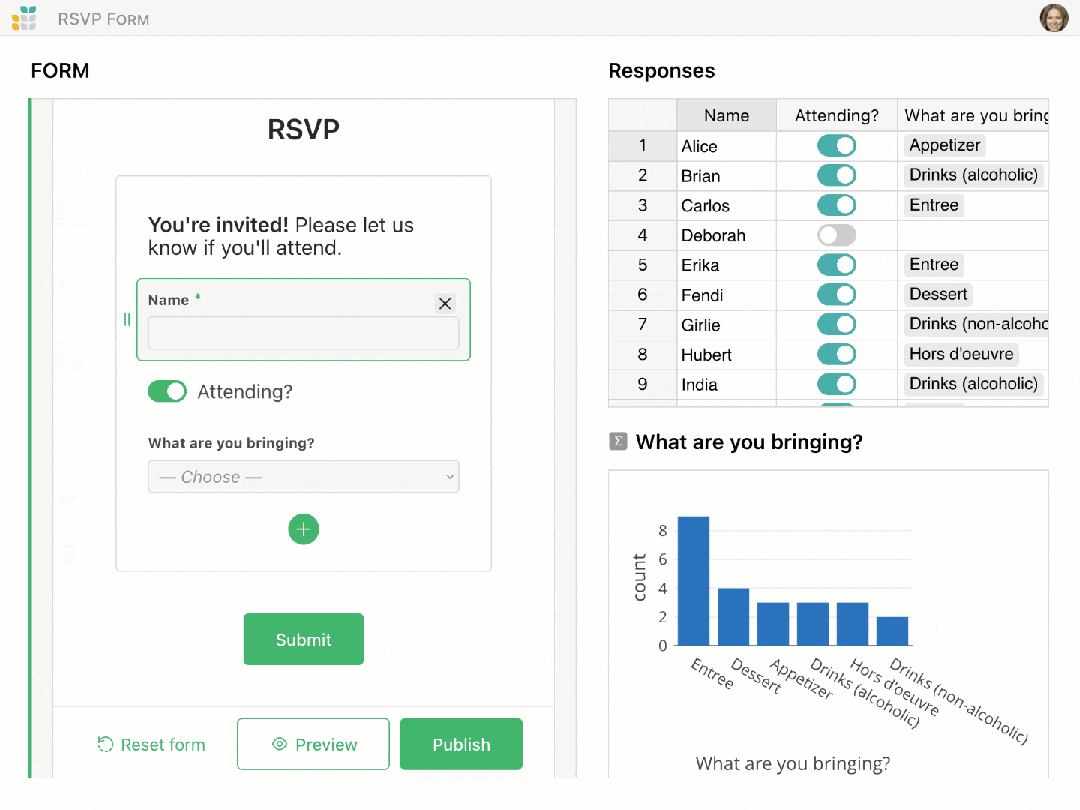
Task: Select the Attending? column header
Action: pyautogui.click(x=837, y=115)
